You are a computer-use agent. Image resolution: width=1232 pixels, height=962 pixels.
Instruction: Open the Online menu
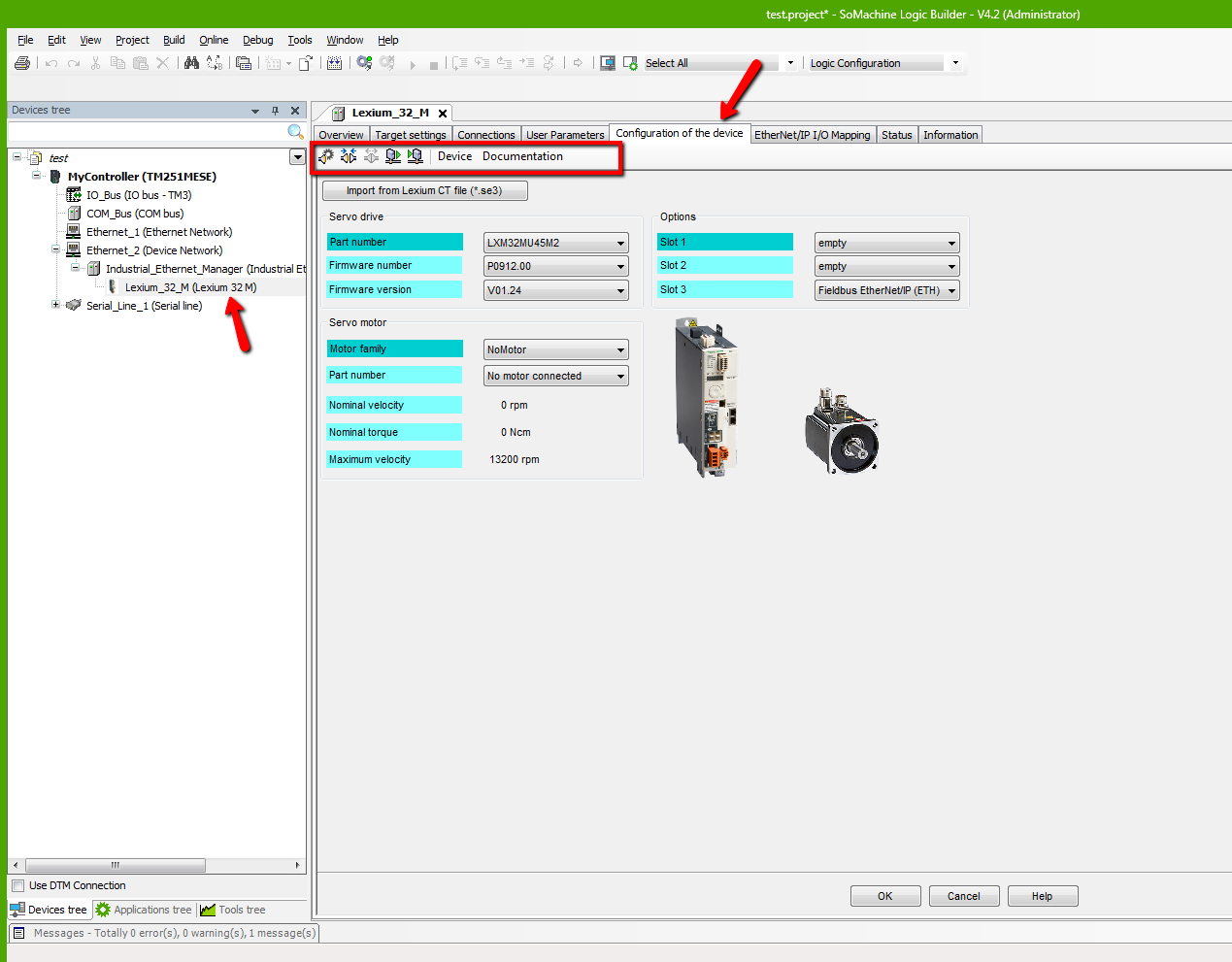[214, 40]
